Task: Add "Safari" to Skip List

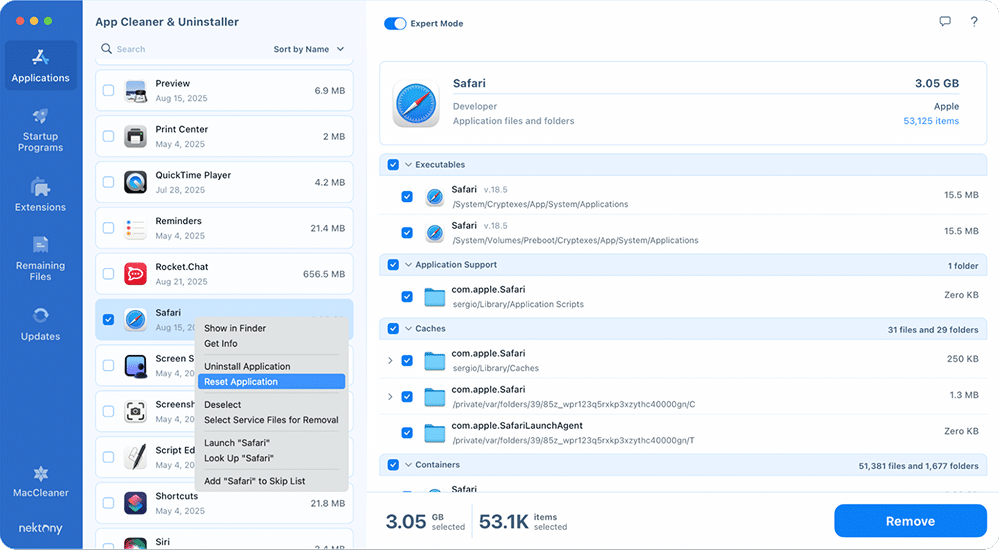Action: 271,481
